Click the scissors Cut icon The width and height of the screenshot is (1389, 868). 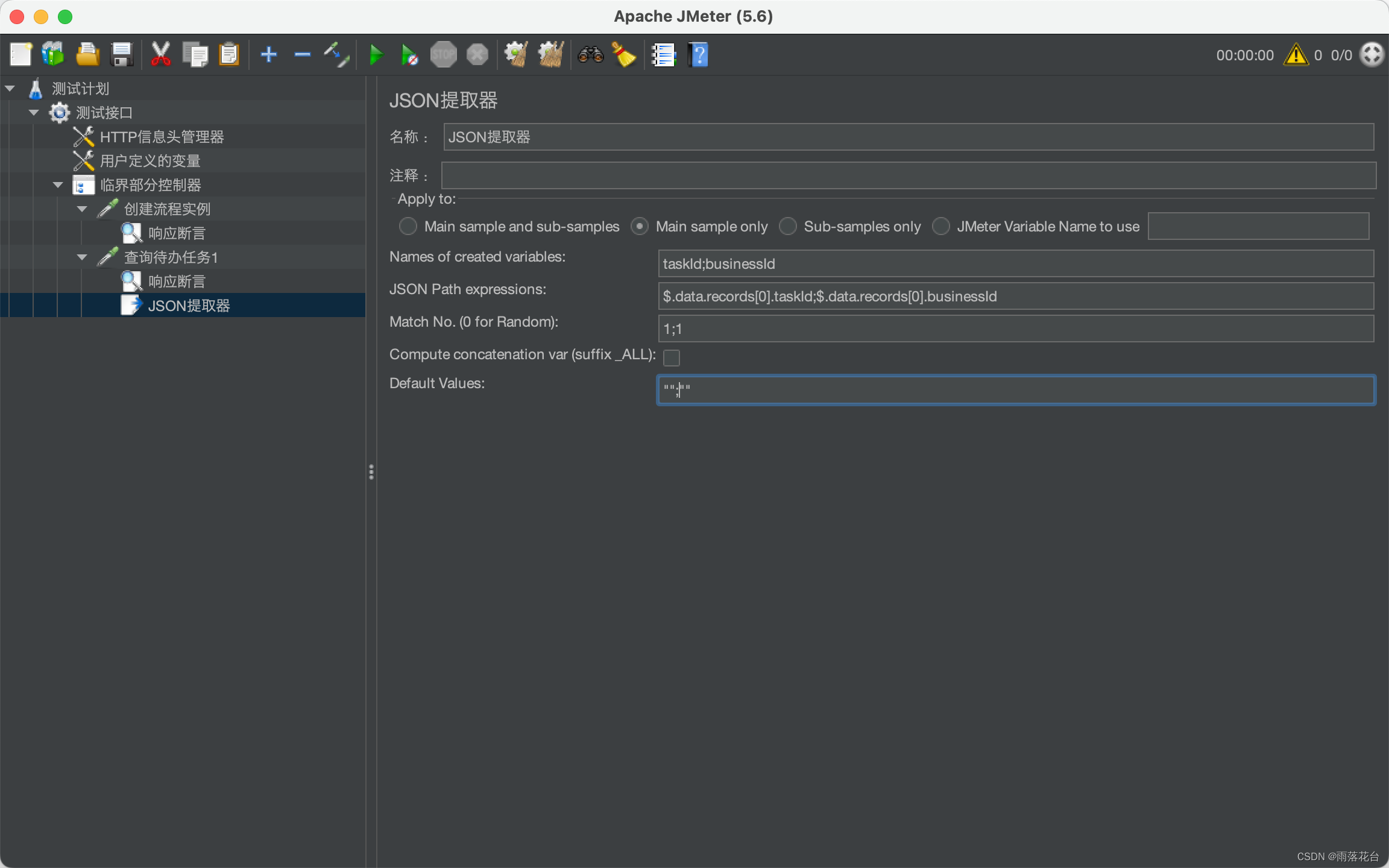coord(160,55)
